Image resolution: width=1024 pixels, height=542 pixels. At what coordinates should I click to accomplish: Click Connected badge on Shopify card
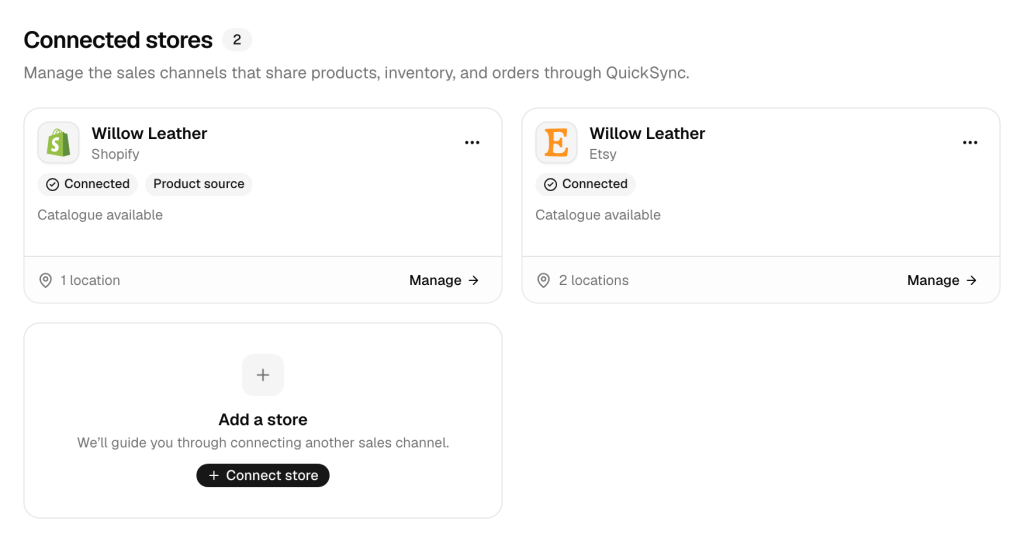(88, 184)
